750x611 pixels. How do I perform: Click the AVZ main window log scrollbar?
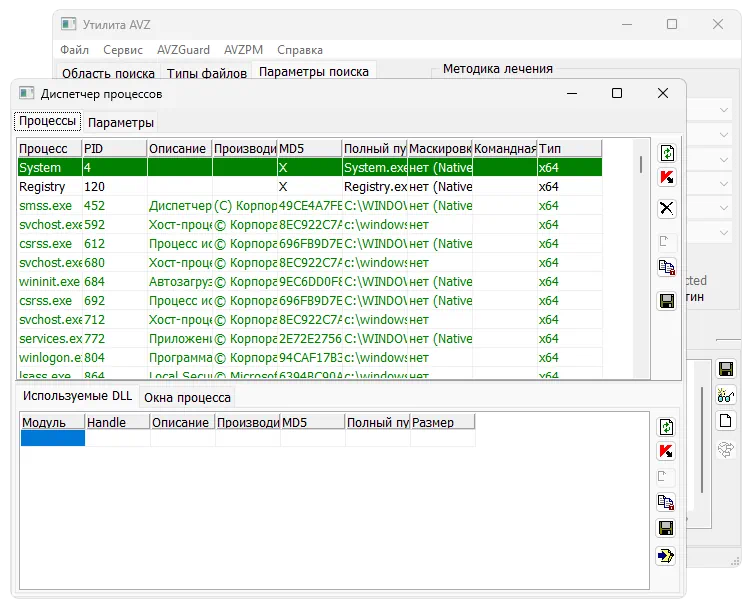tap(702, 439)
